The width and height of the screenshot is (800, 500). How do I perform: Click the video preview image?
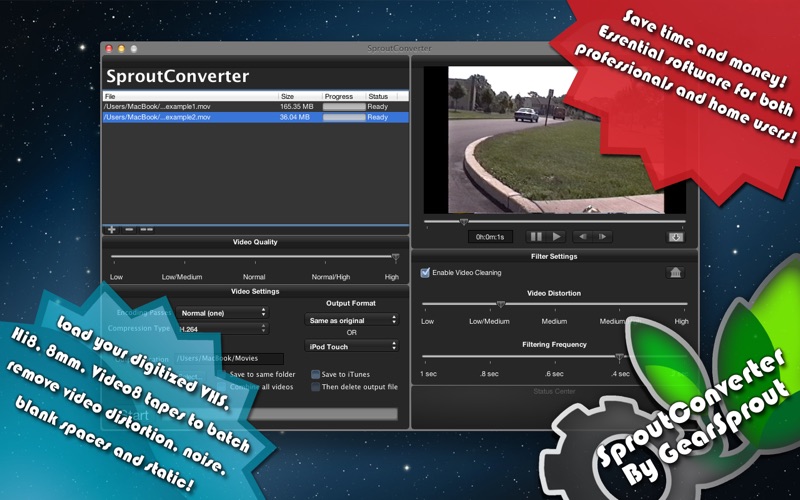pyautogui.click(x=556, y=140)
